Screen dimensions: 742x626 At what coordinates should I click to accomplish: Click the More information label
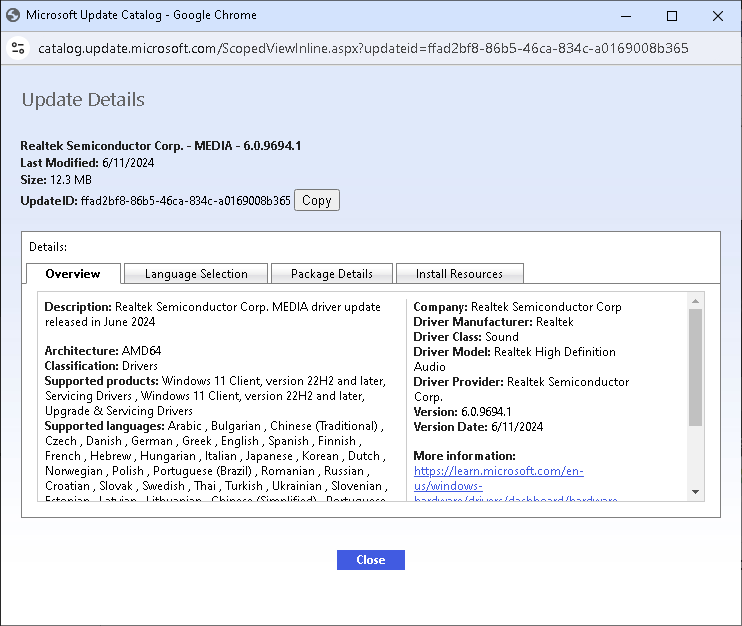pyautogui.click(x=464, y=456)
